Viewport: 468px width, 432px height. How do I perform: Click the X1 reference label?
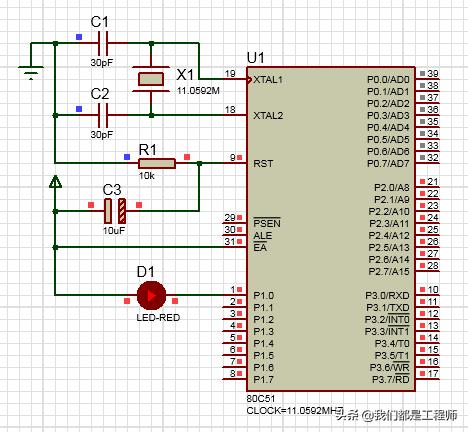(x=185, y=75)
